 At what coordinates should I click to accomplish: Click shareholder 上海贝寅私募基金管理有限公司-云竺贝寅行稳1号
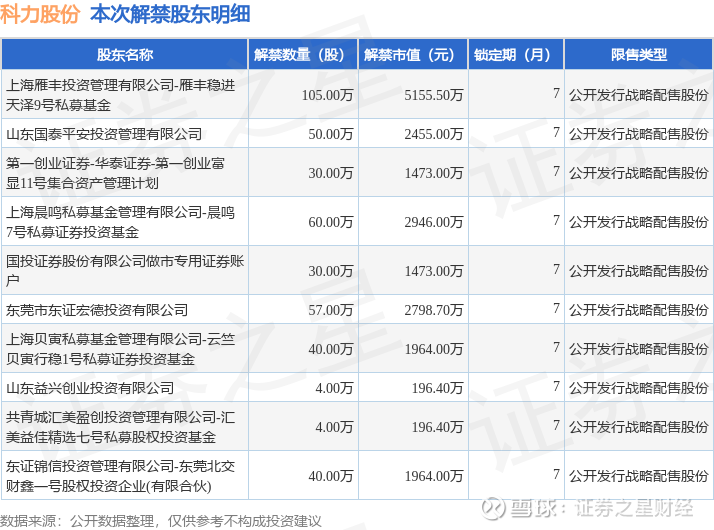pyautogui.click(x=120, y=349)
